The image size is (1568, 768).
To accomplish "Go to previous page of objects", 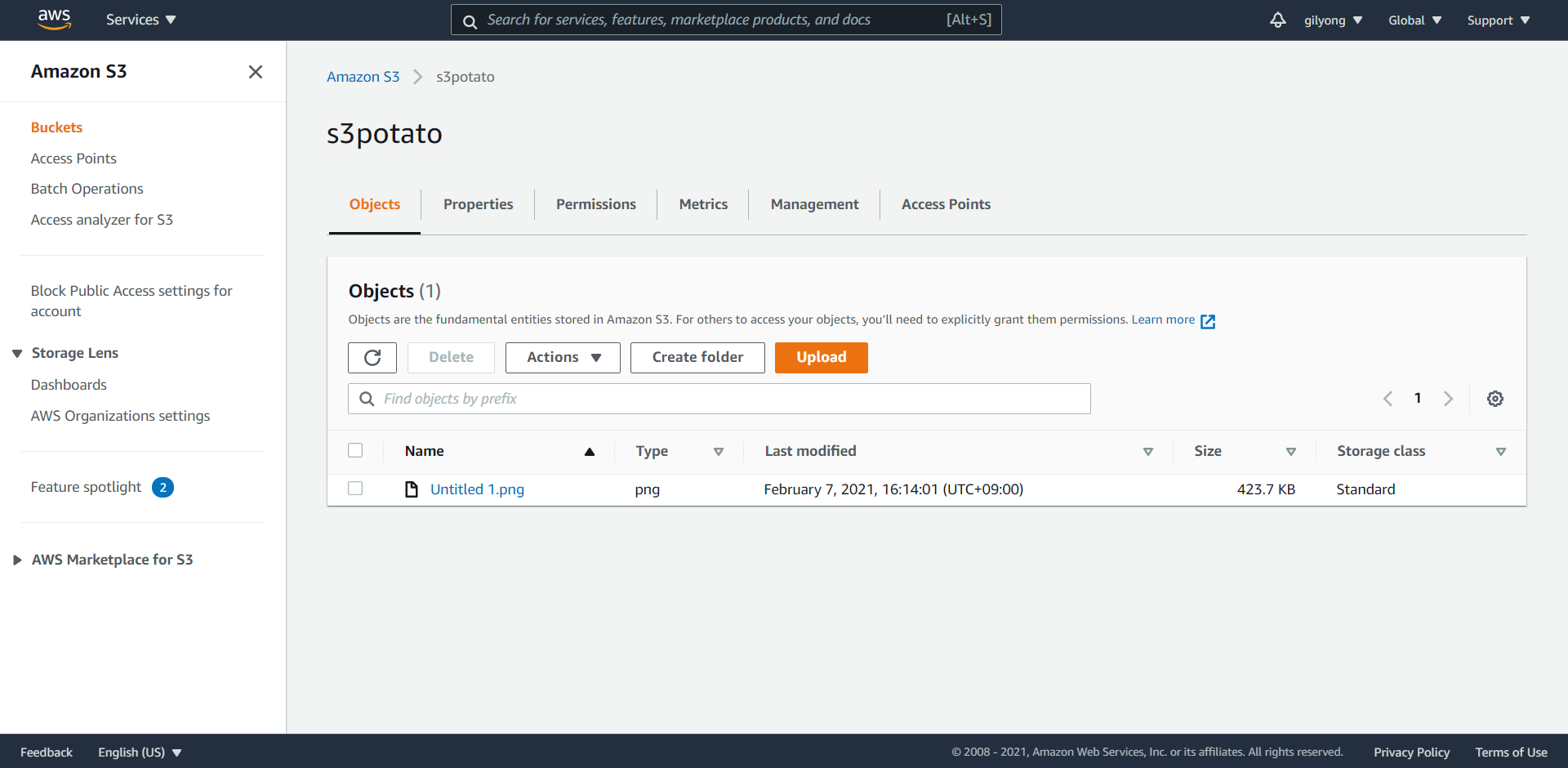I will point(1388,399).
